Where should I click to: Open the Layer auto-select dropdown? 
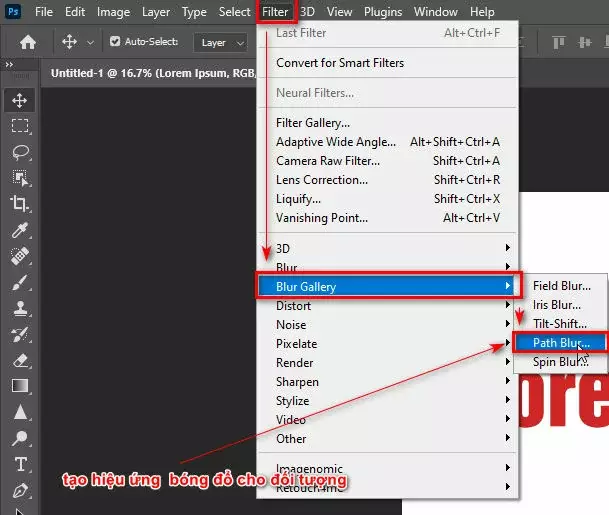220,42
